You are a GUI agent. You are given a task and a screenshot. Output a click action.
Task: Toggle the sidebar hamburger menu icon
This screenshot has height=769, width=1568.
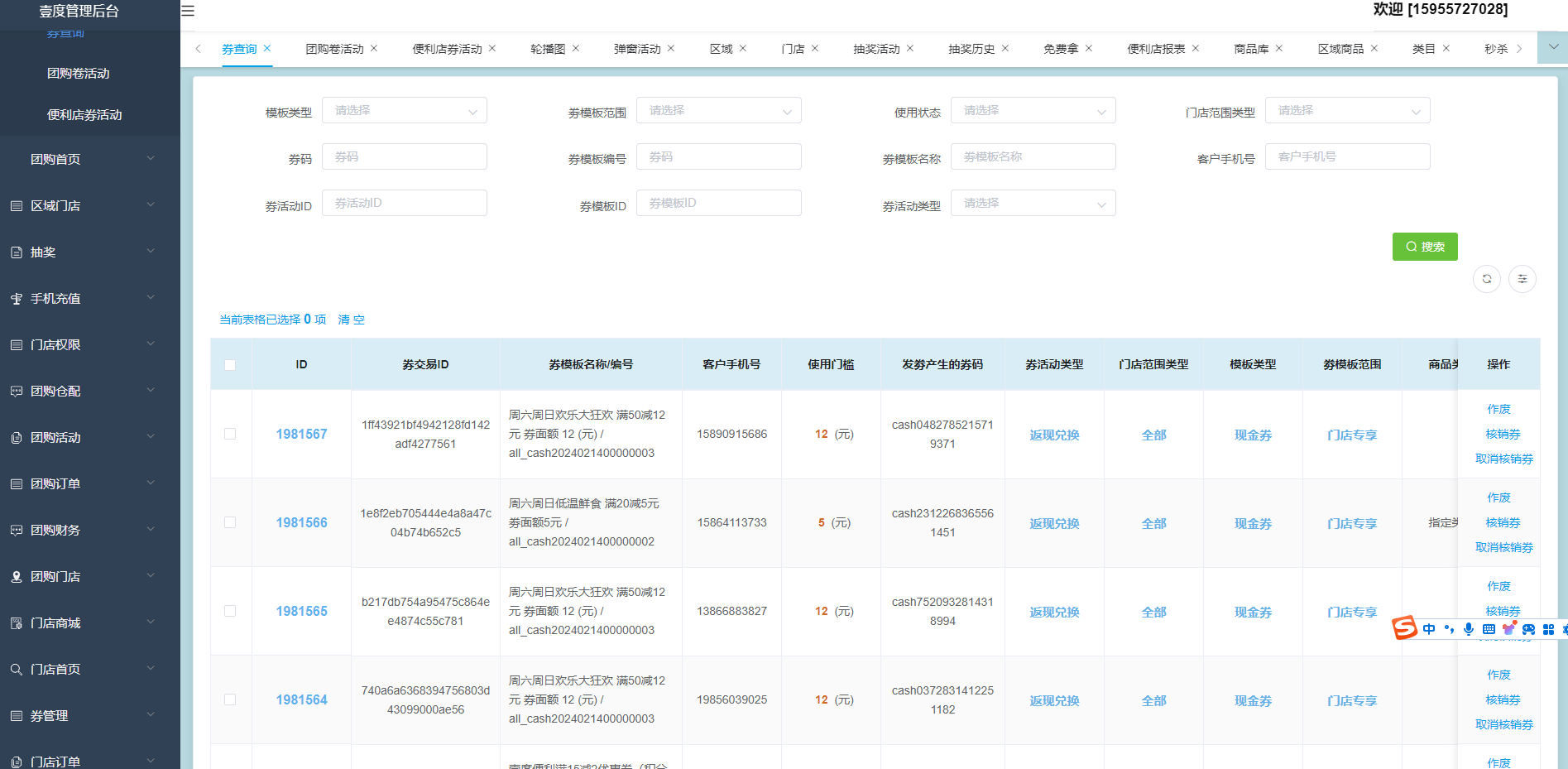(188, 11)
